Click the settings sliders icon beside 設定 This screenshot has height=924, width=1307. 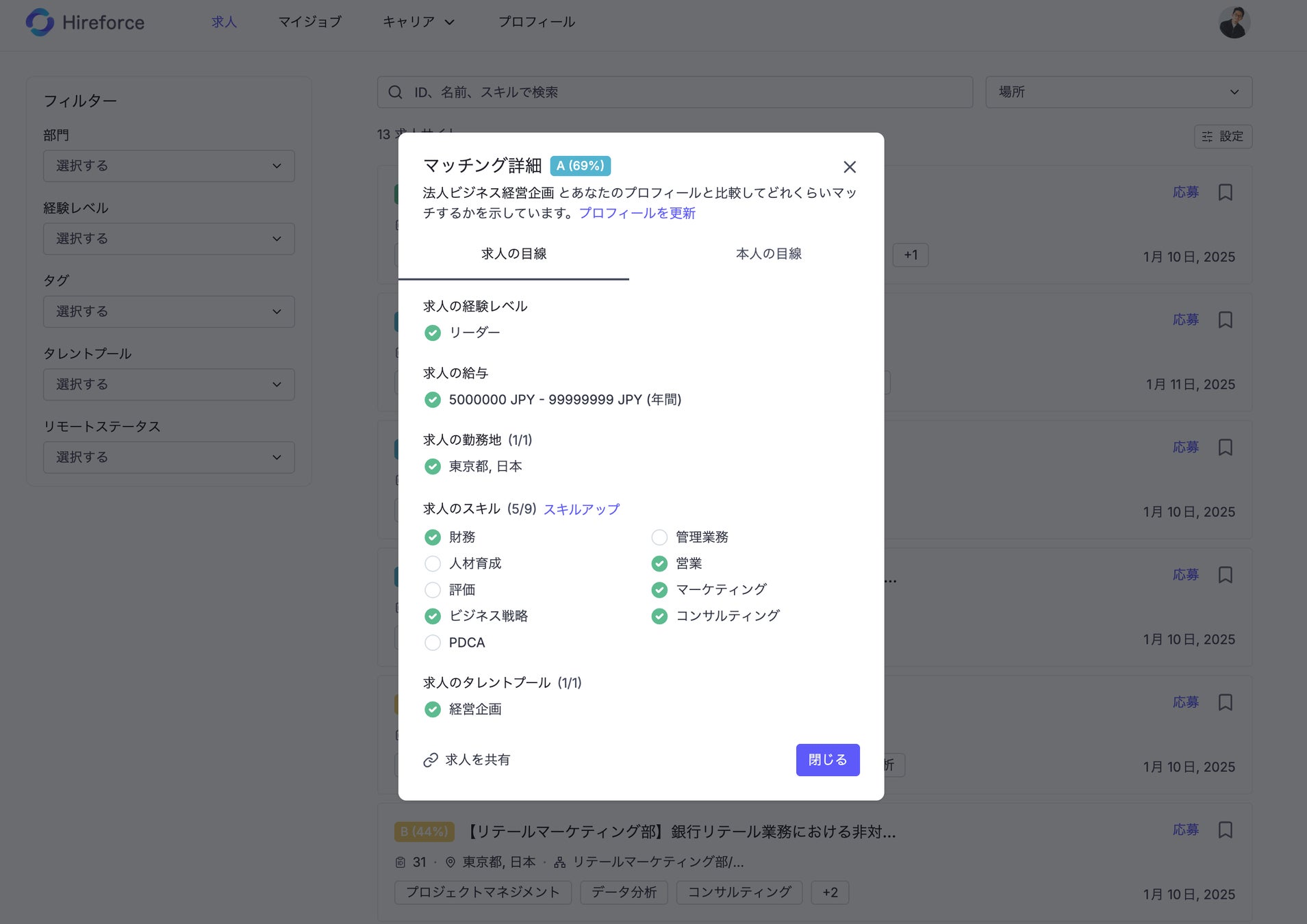click(x=1207, y=137)
